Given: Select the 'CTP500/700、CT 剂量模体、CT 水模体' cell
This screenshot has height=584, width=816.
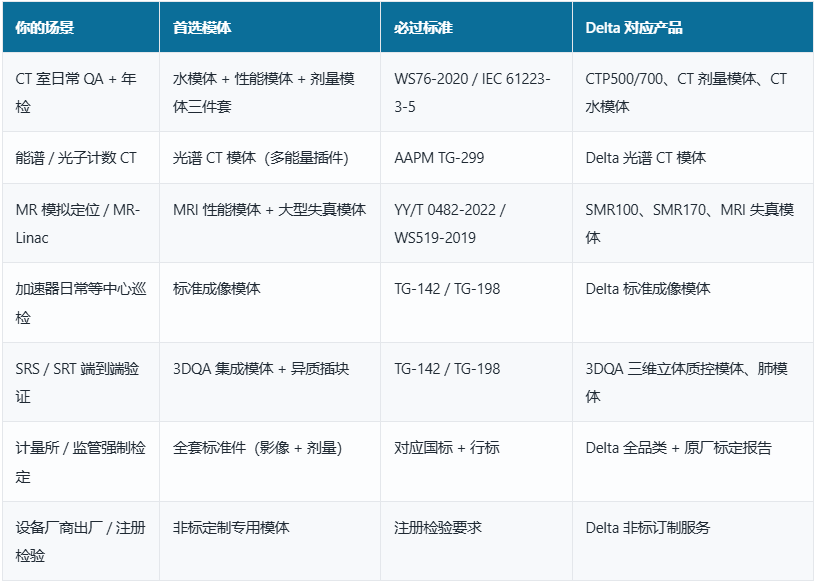Looking at the screenshot, I should click(693, 92).
